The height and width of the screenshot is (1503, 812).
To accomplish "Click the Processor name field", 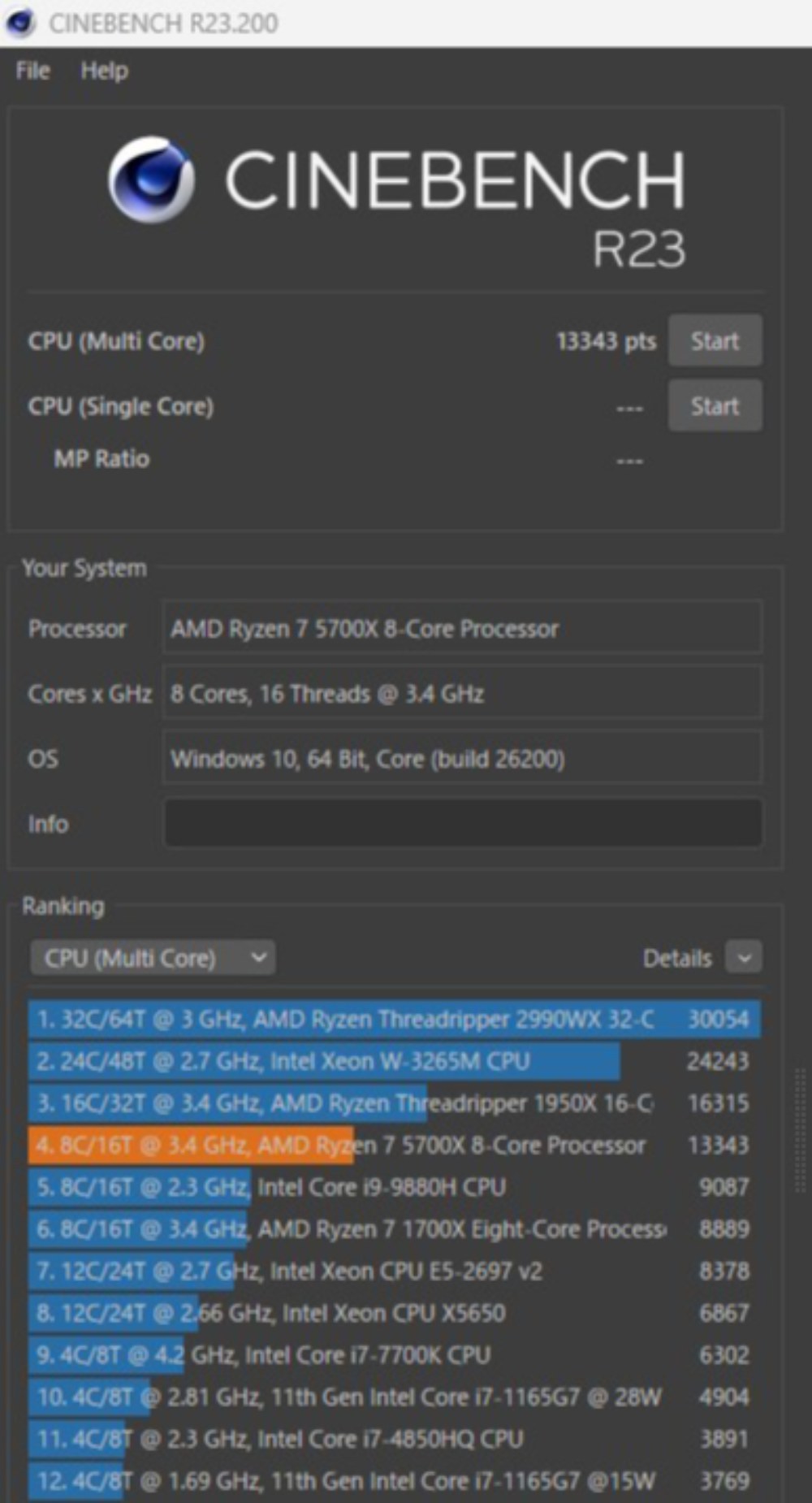I will pos(463,628).
